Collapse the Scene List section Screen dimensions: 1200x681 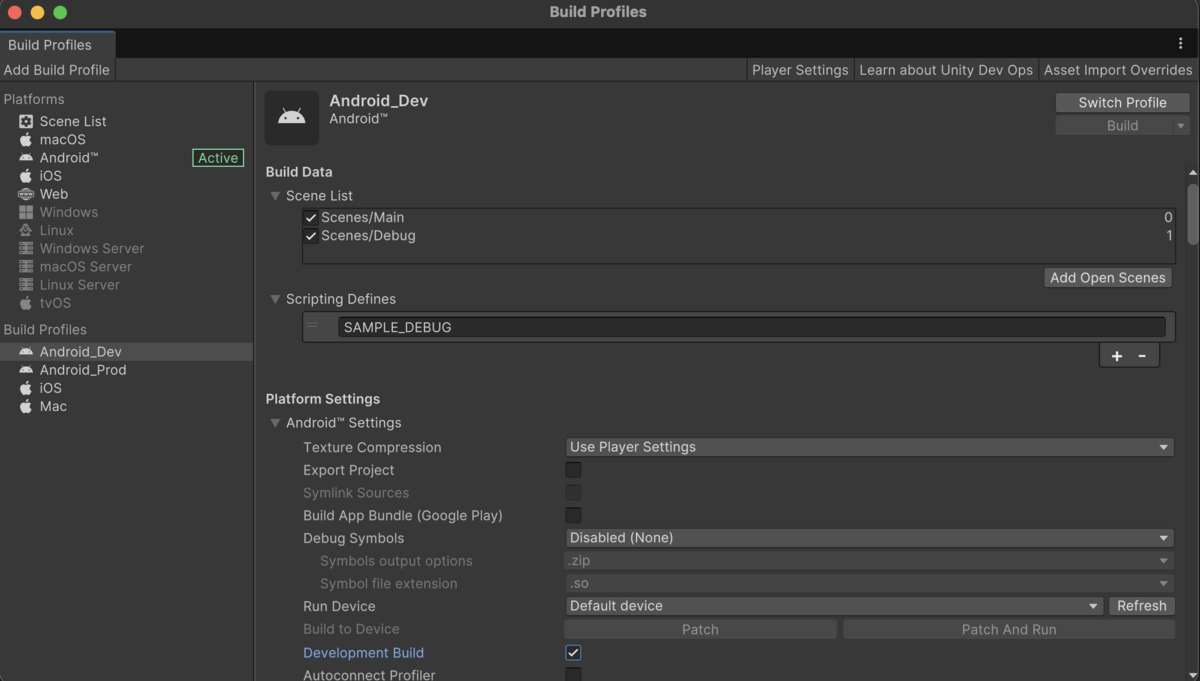click(275, 195)
